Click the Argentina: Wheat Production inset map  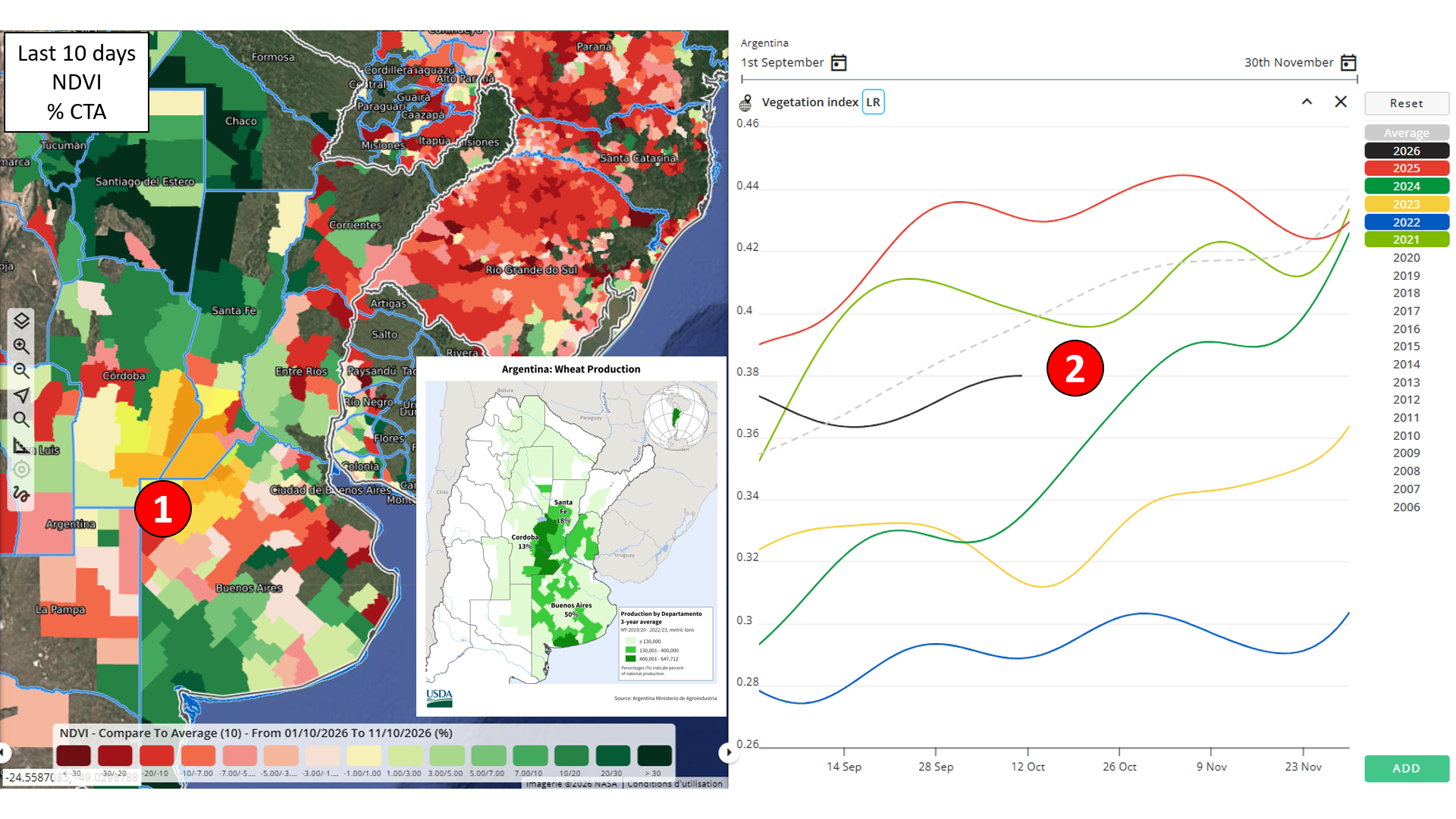[571, 536]
